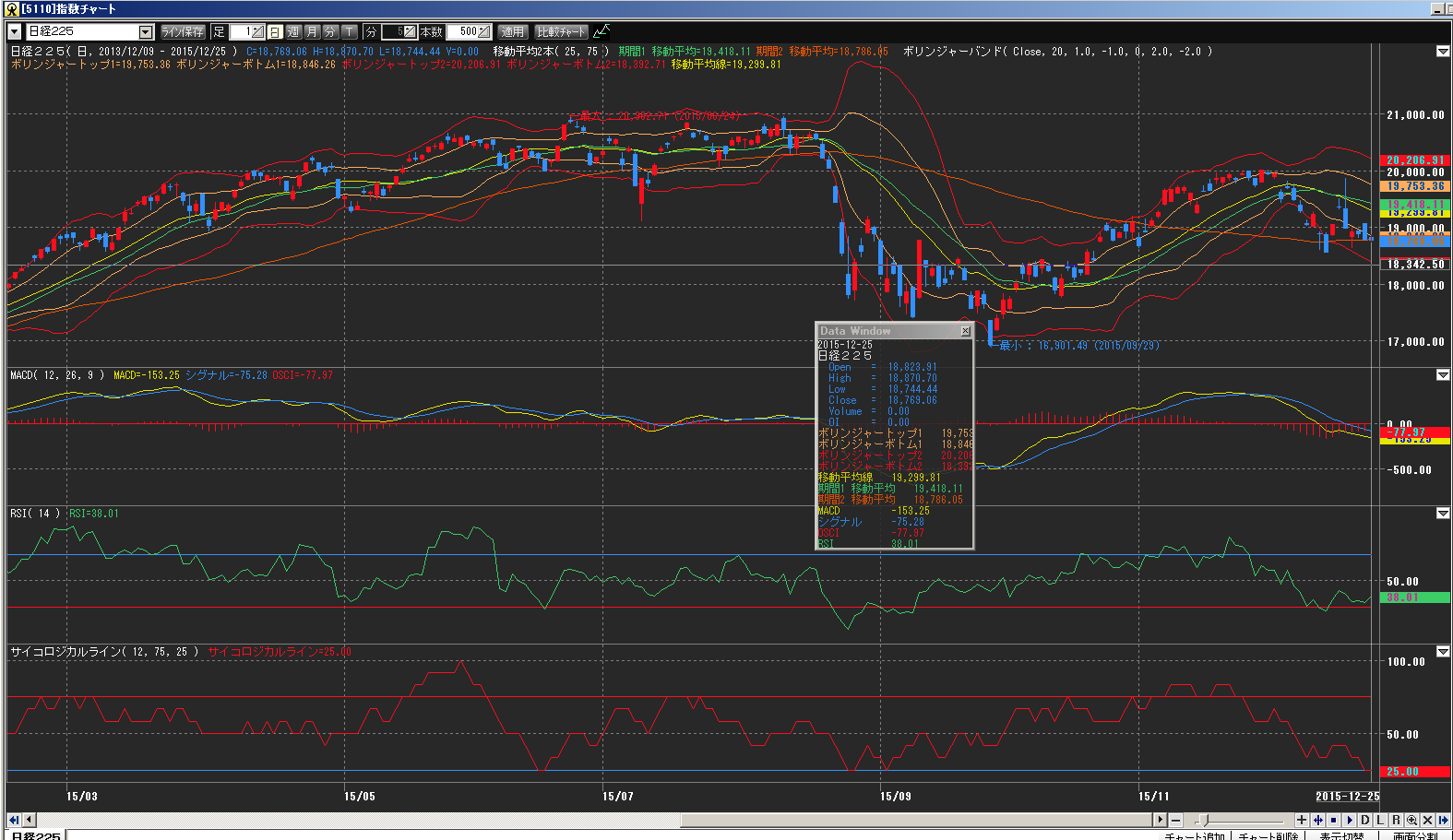Switch to daily (日) timeframe
1453x840 pixels.
275,31
